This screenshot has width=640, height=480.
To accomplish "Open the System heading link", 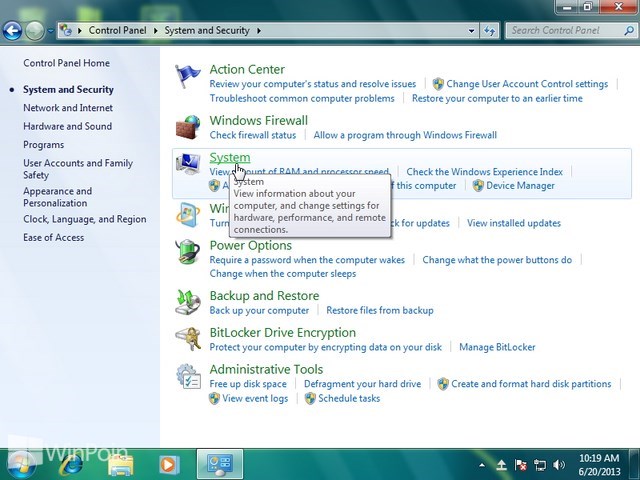I will 230,158.
